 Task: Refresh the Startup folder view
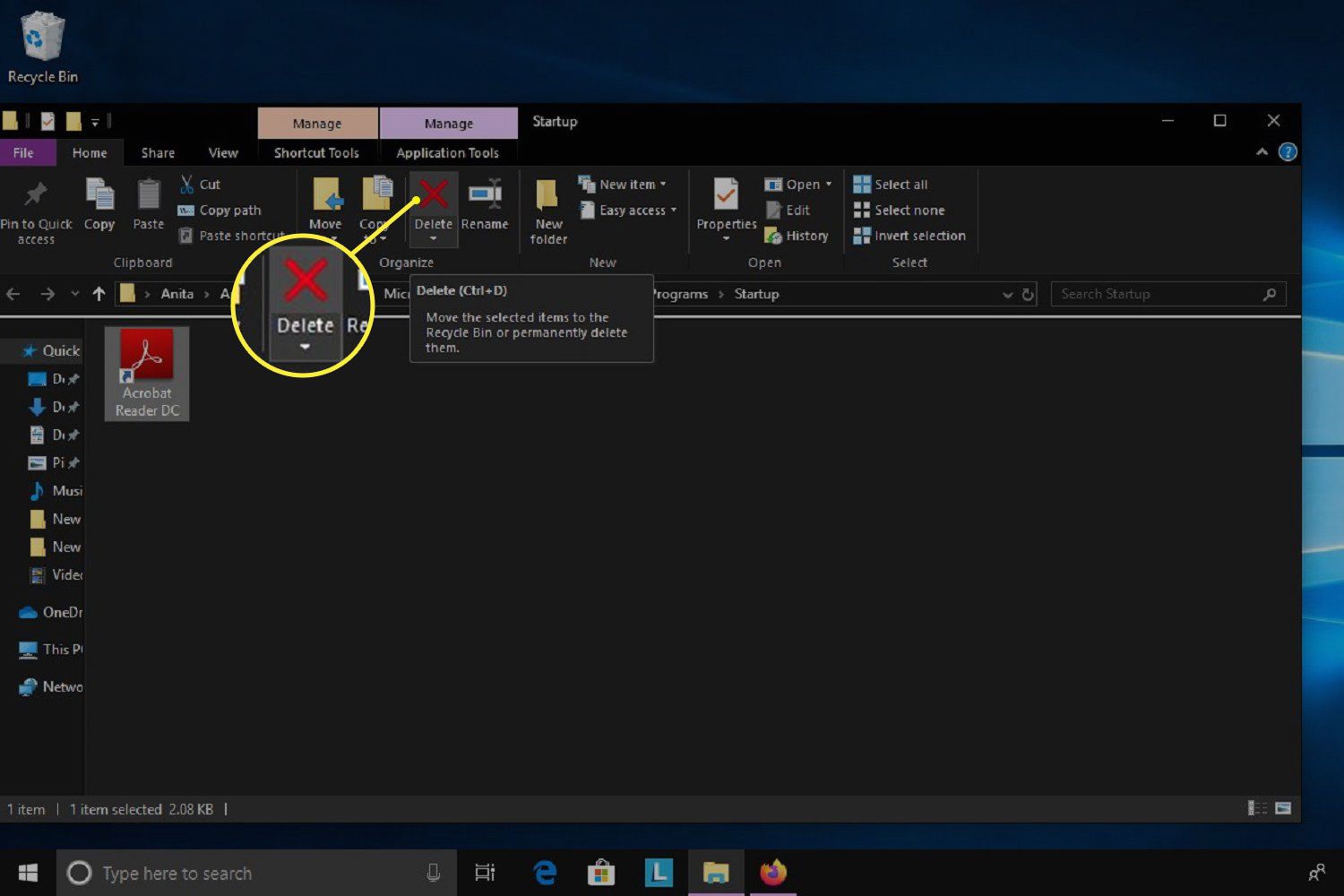(x=1028, y=295)
